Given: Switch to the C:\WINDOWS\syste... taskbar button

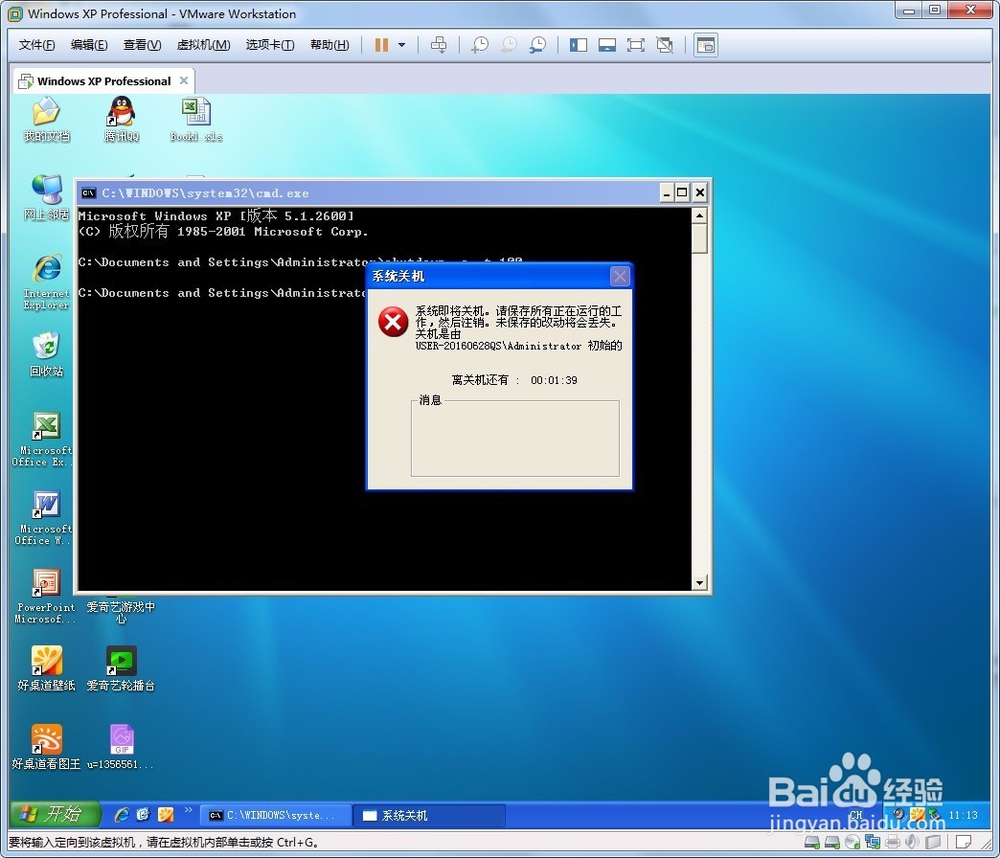Looking at the screenshot, I should click(276, 815).
